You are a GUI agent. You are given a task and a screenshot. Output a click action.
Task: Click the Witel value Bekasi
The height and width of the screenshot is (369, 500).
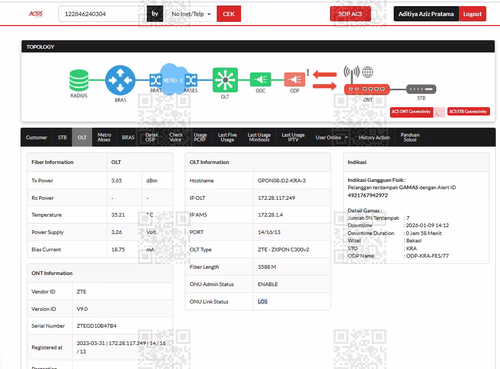click(x=414, y=241)
